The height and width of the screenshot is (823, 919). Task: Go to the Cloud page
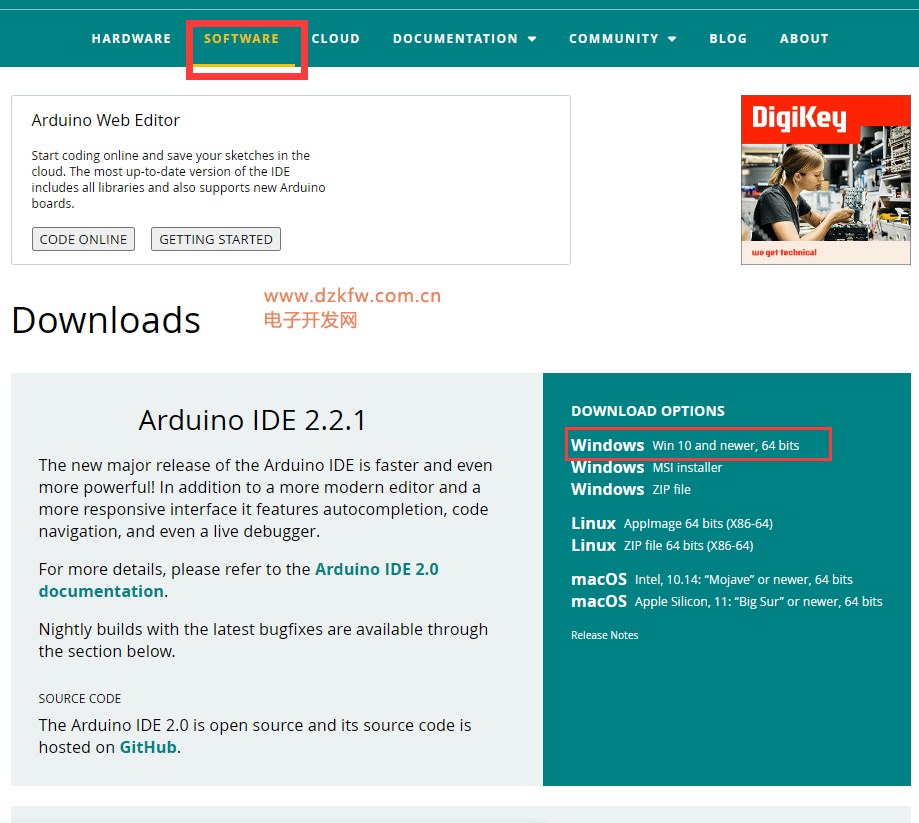335,39
